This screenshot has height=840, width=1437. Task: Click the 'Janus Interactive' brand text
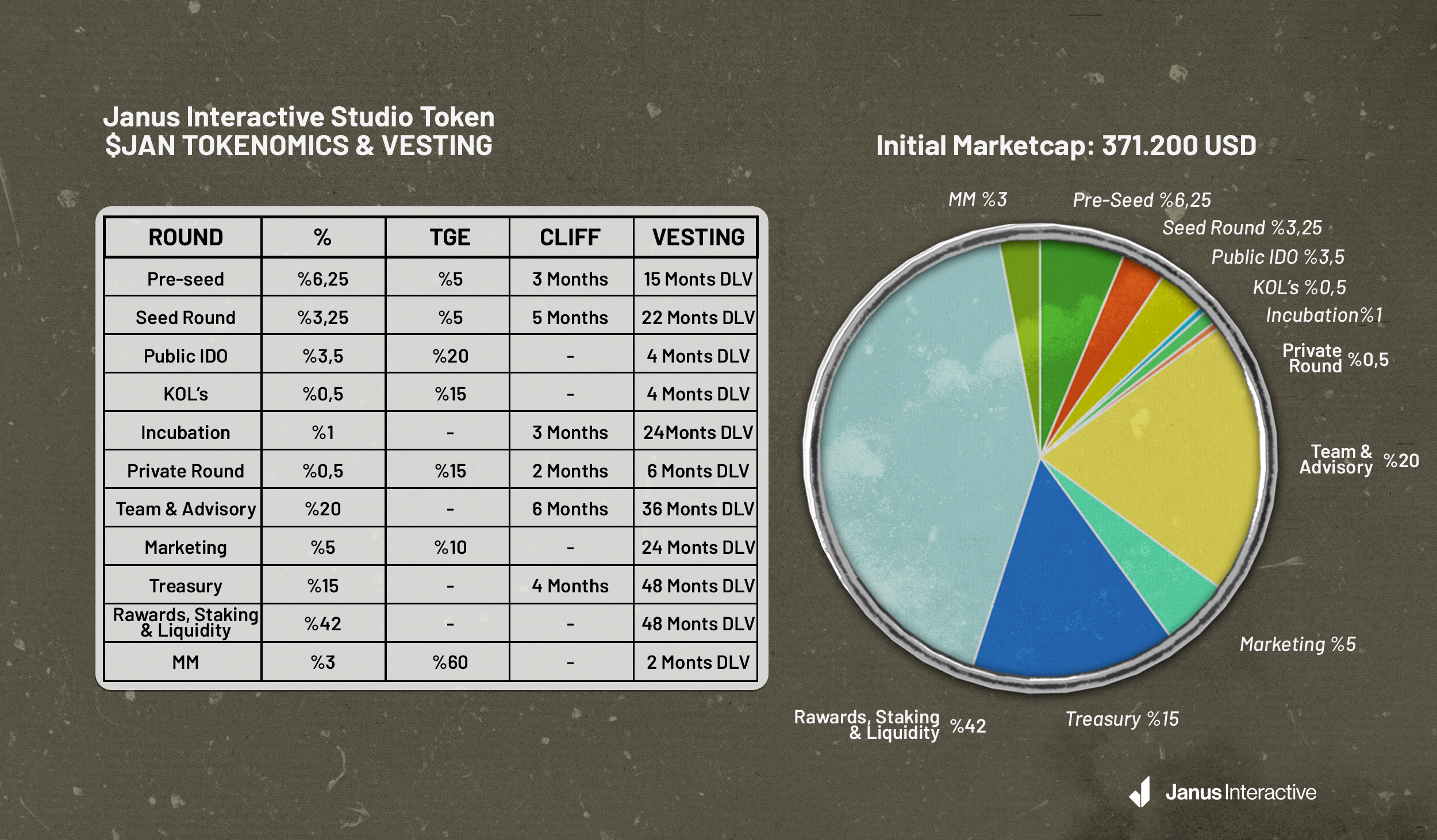pyautogui.click(x=1240, y=793)
